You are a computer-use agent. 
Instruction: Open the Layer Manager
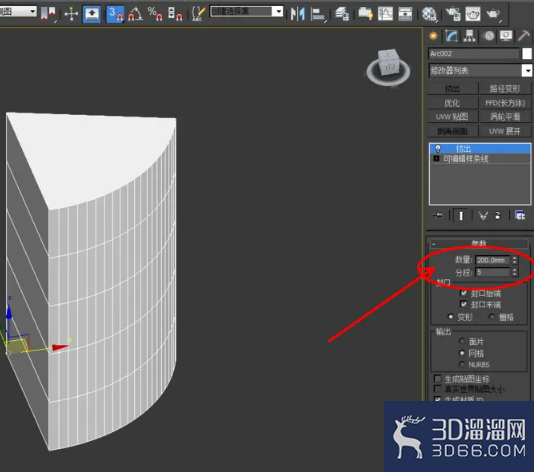342,14
